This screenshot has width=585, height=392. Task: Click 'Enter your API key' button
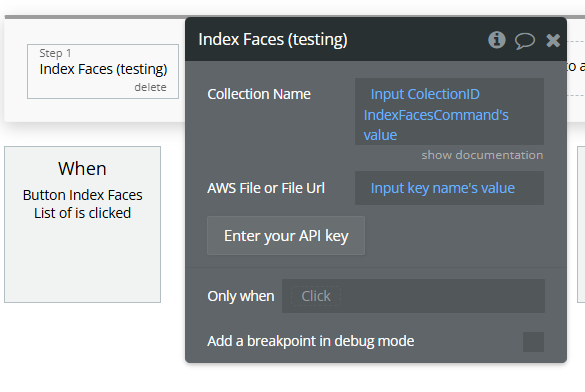[x=286, y=236]
